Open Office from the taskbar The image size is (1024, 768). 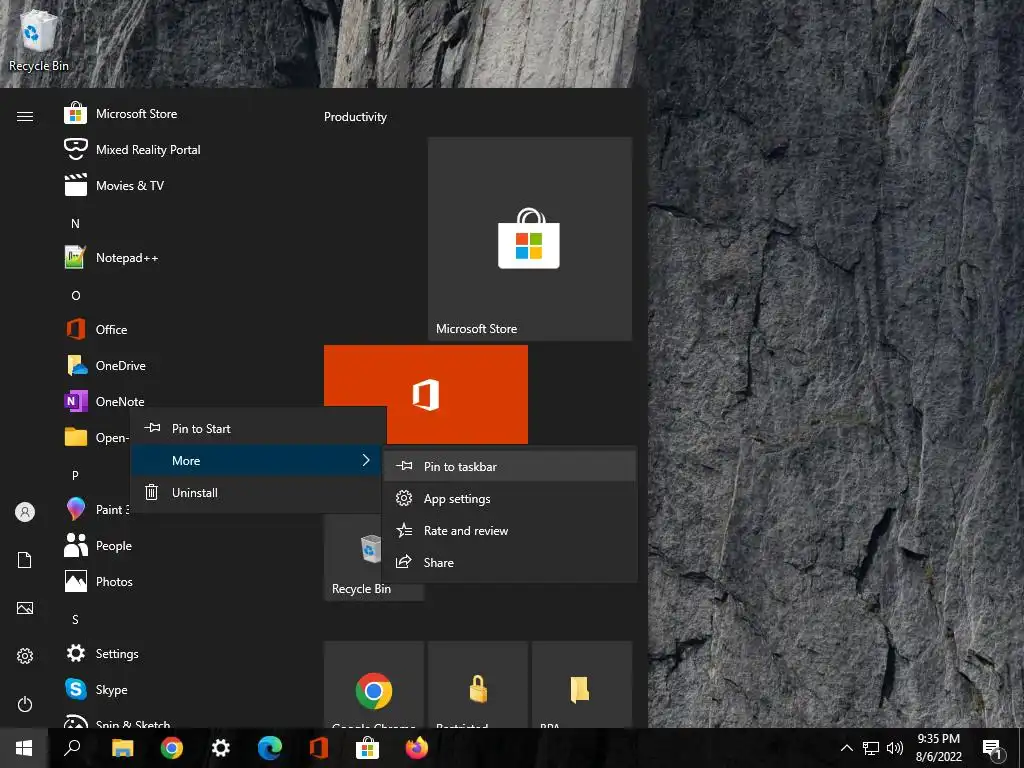pos(319,748)
